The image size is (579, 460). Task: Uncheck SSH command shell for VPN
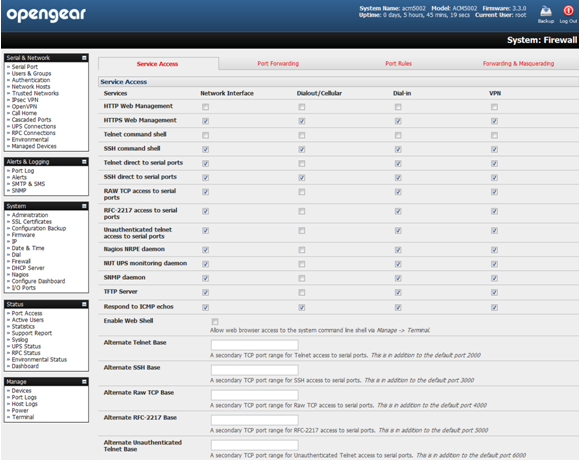point(494,150)
